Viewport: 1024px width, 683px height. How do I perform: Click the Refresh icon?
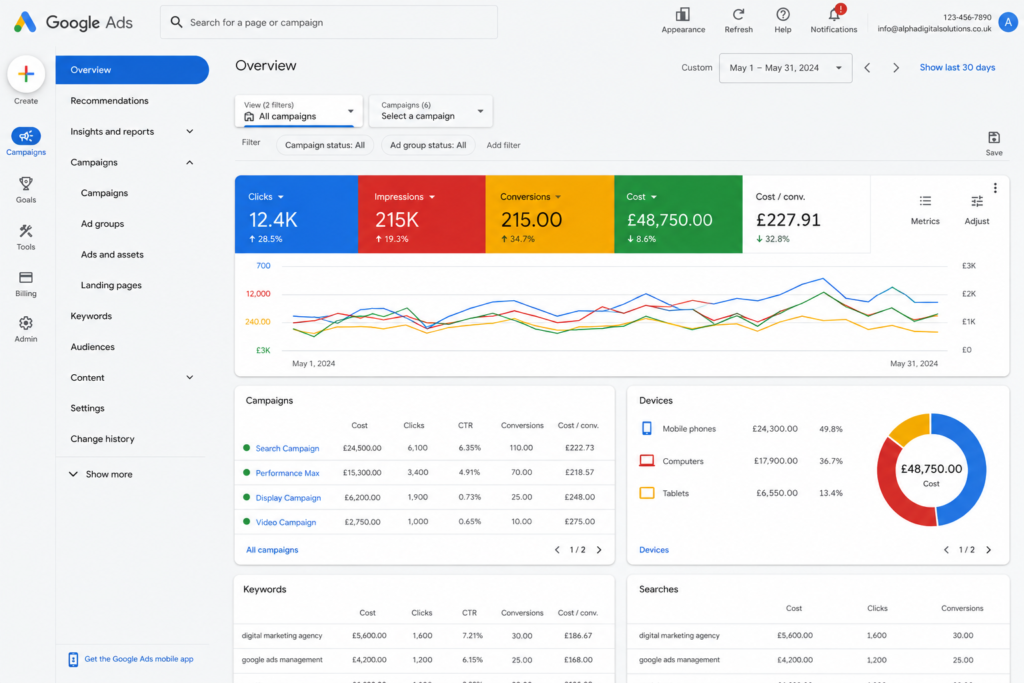[738, 14]
